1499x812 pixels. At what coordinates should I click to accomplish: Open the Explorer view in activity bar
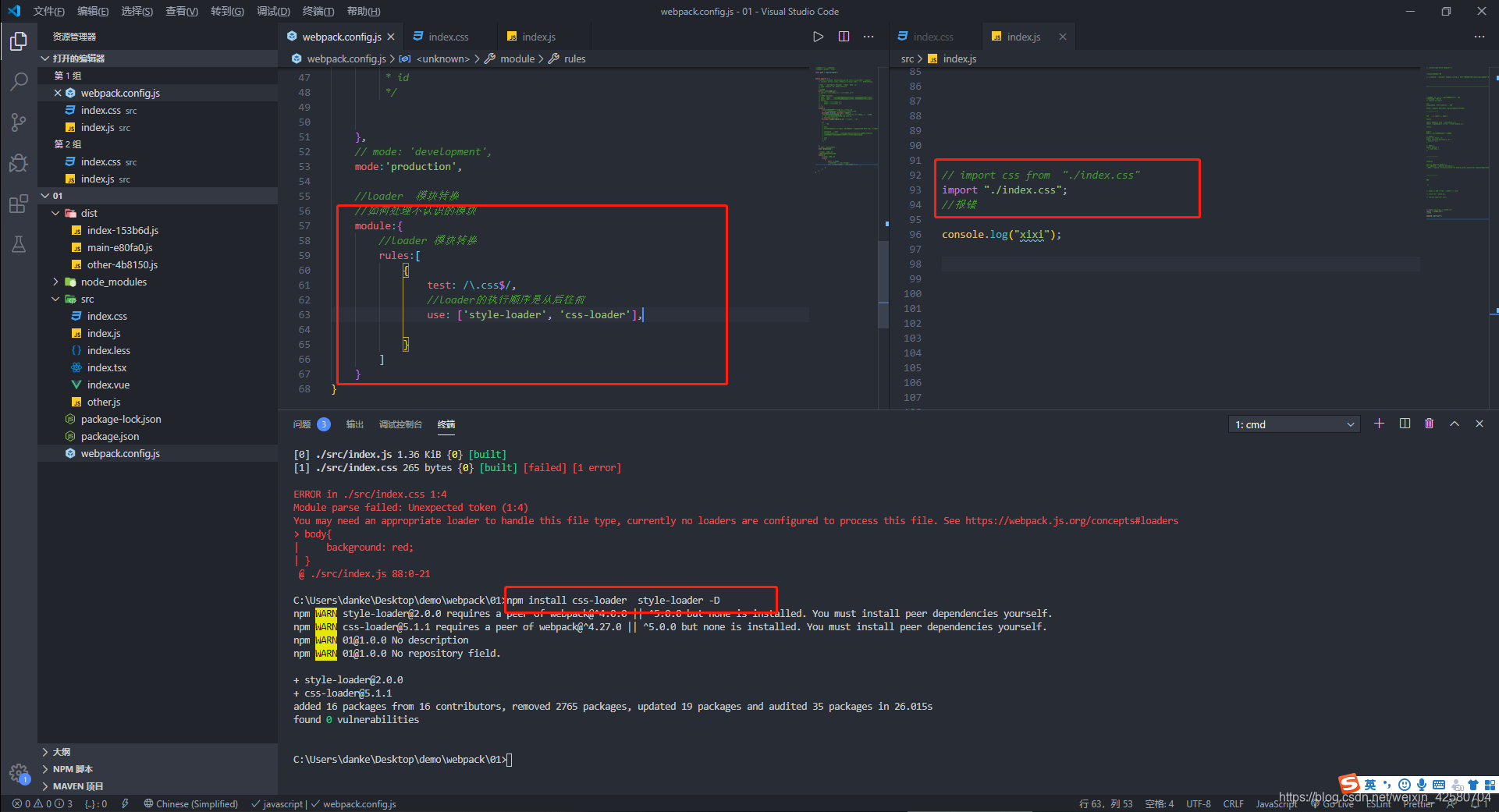[x=19, y=41]
